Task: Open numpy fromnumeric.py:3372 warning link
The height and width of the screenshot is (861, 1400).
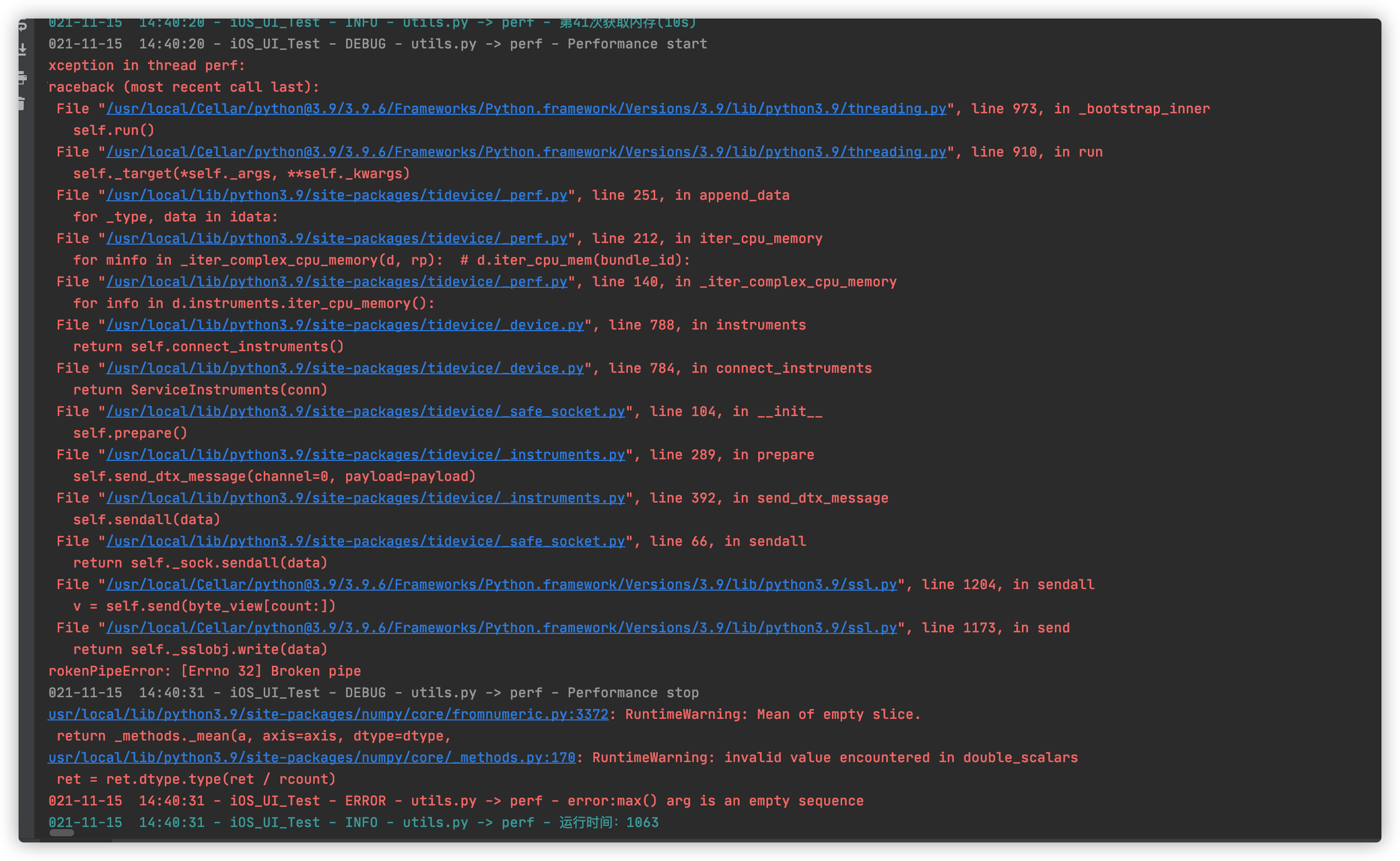Action: pos(328,715)
